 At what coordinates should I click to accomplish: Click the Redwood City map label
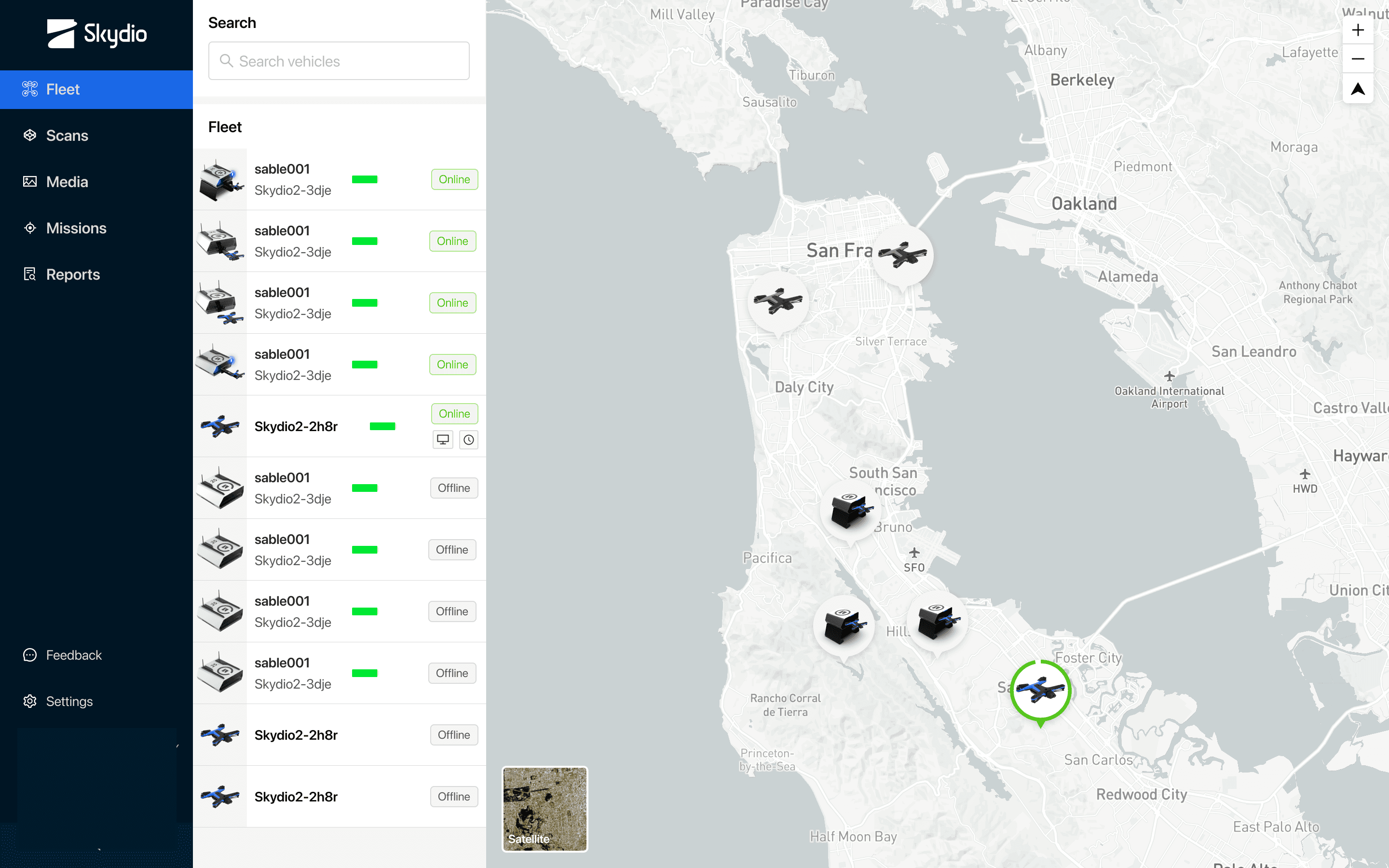(1142, 795)
